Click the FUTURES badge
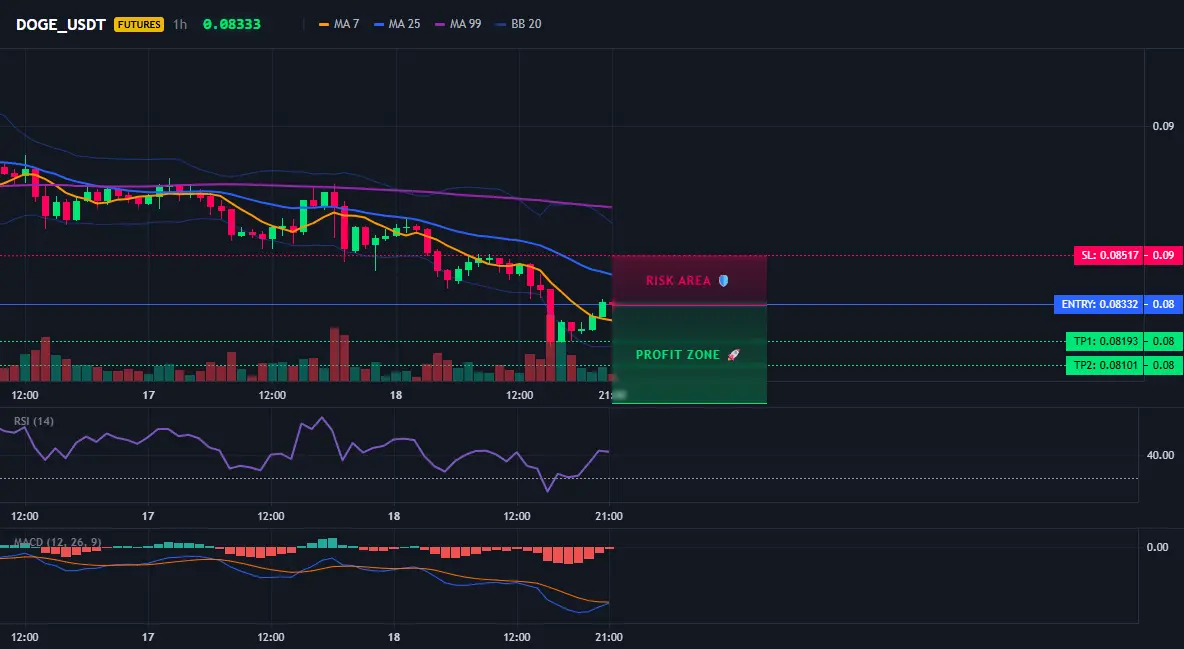Viewport: 1184px width, 649px height. click(139, 24)
